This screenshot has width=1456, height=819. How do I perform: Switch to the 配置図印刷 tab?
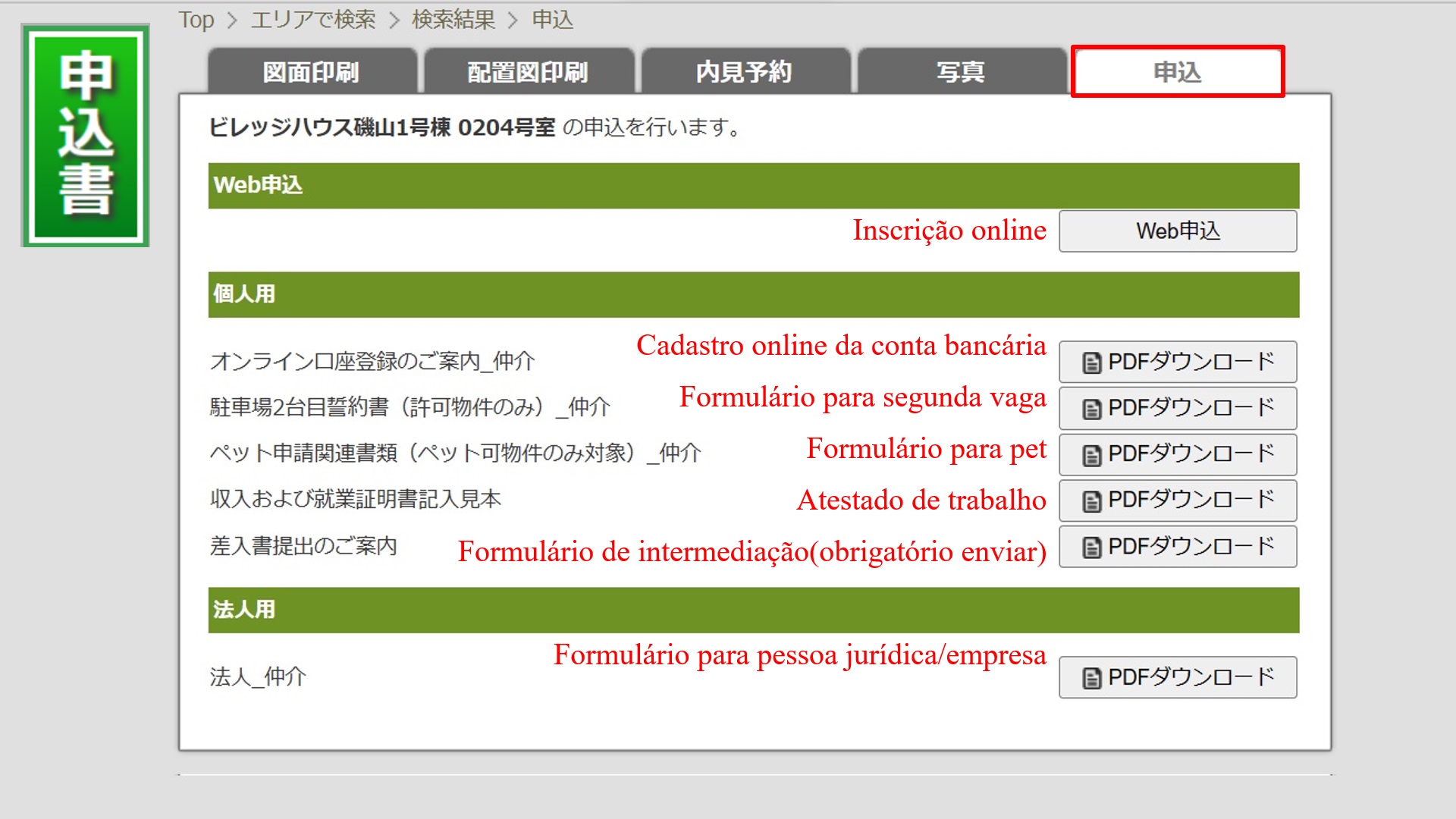(528, 72)
